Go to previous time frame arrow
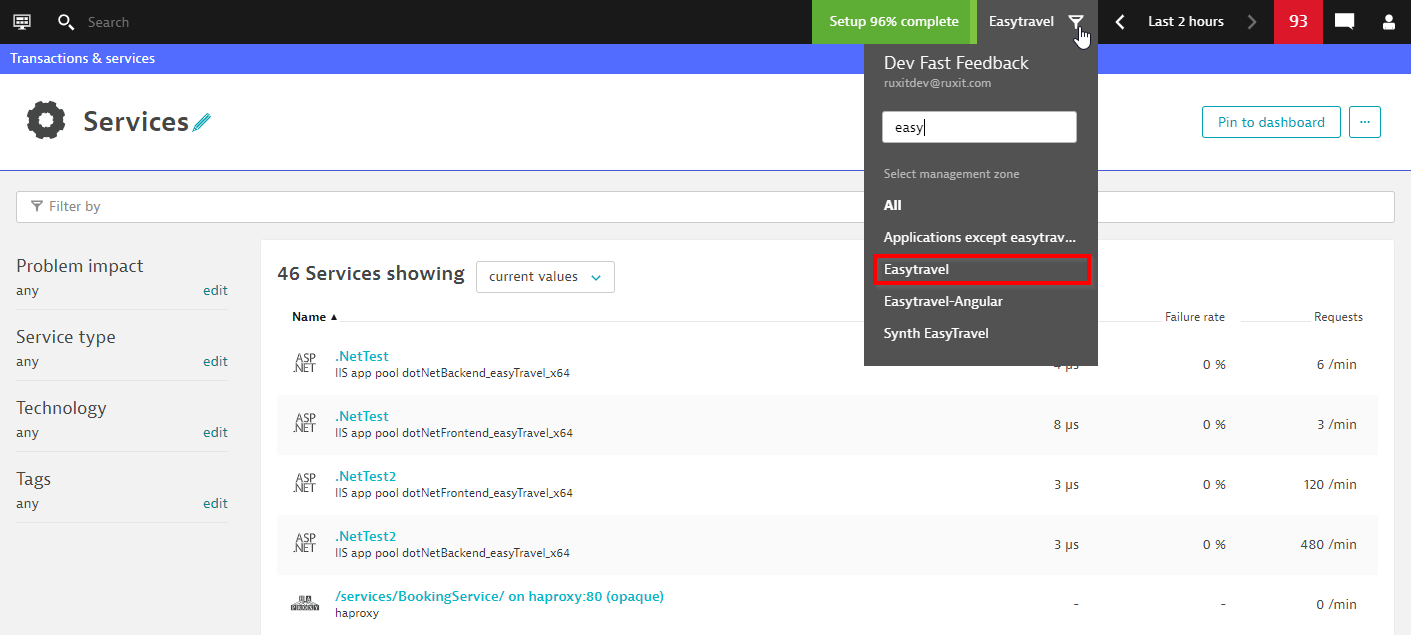1411x635 pixels. click(x=1120, y=22)
